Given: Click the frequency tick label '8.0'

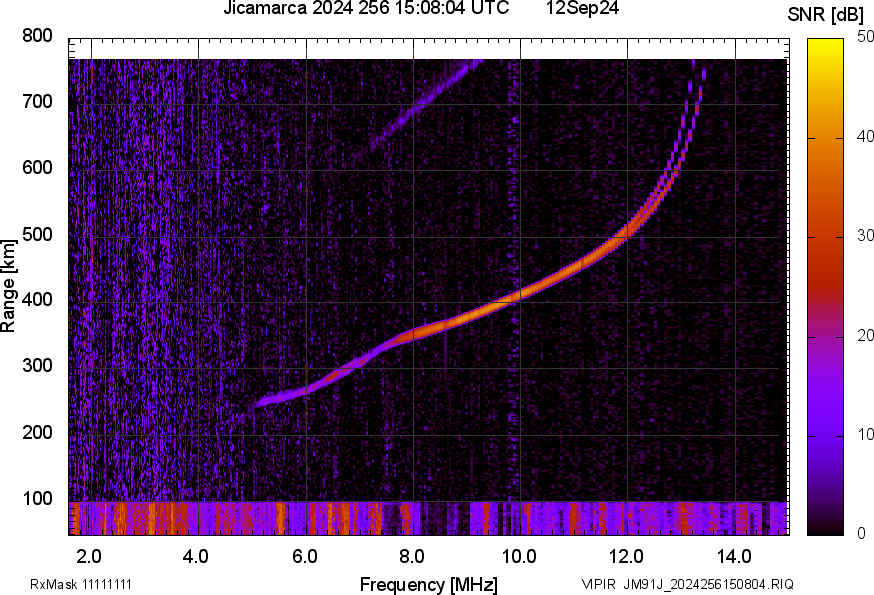Looking at the screenshot, I should pos(412,557).
